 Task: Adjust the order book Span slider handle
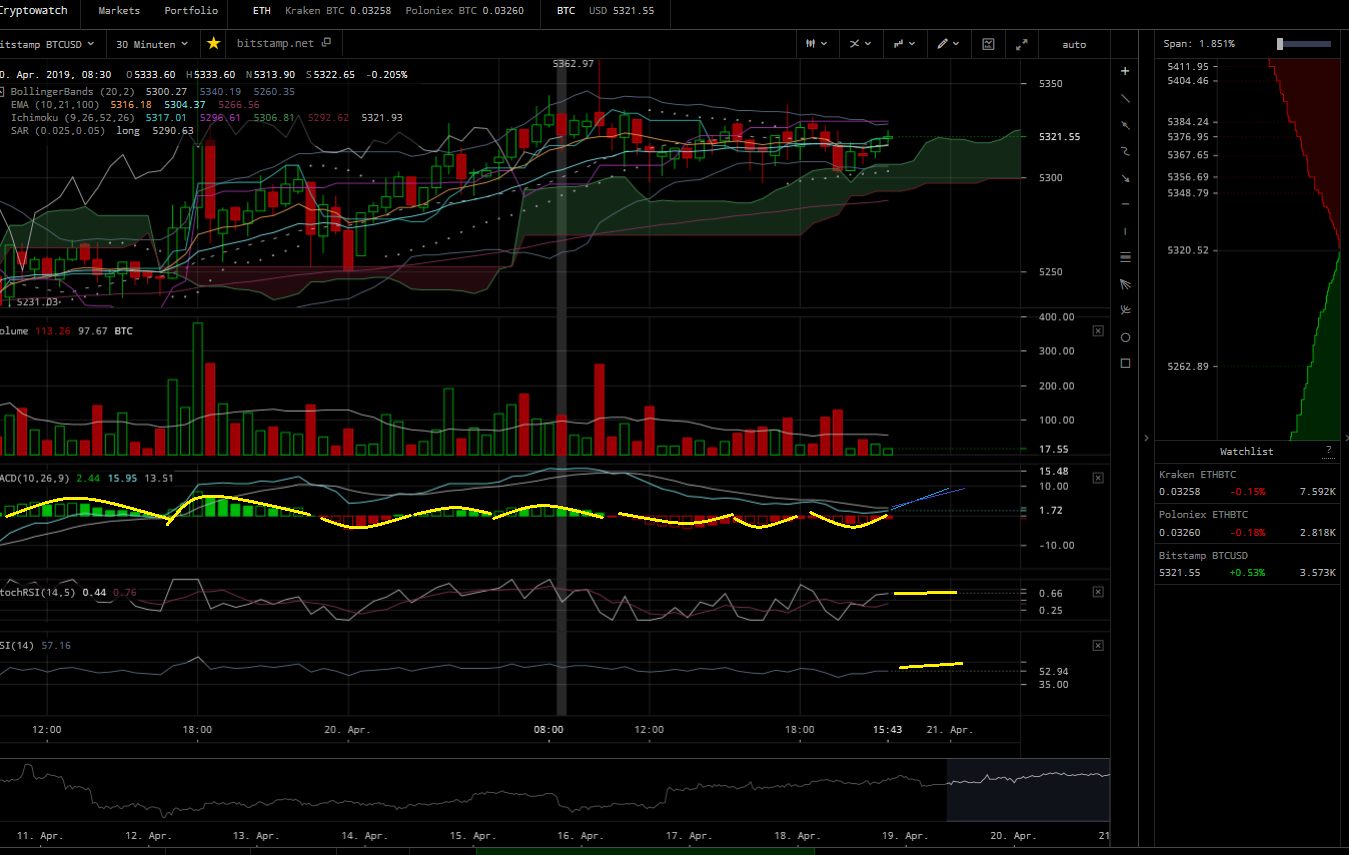click(x=1280, y=44)
